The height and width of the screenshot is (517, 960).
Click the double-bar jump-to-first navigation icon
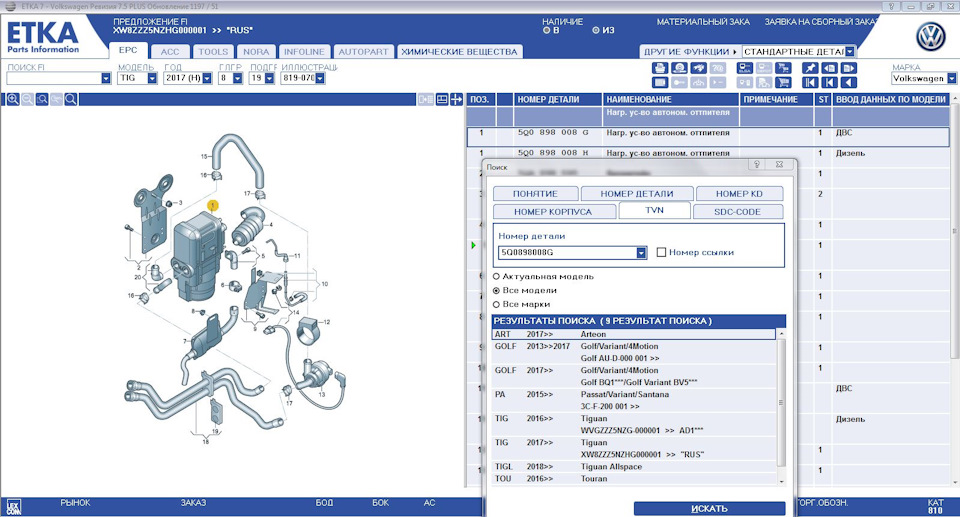point(810,83)
